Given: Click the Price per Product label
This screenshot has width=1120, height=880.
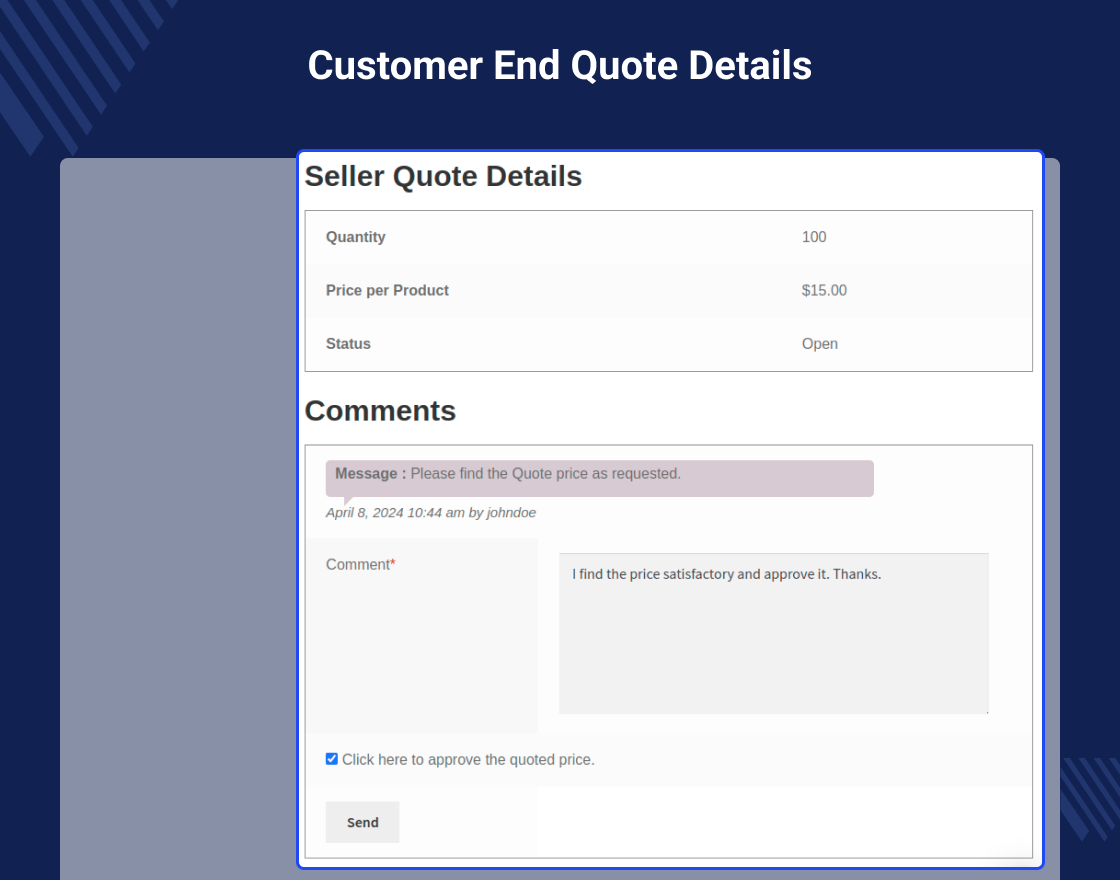Looking at the screenshot, I should coord(387,291).
